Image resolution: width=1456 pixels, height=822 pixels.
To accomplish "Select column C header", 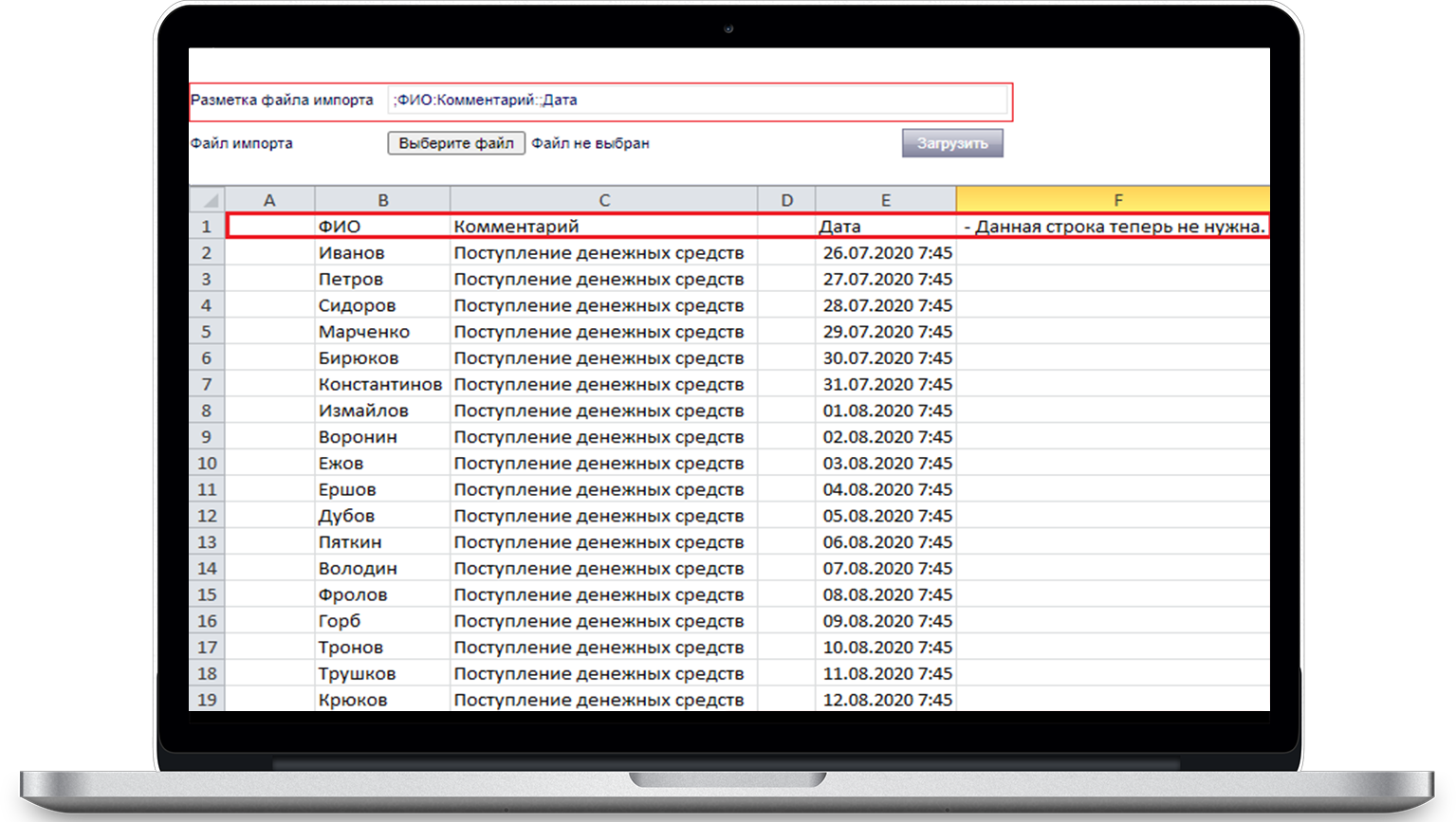I will [603, 200].
